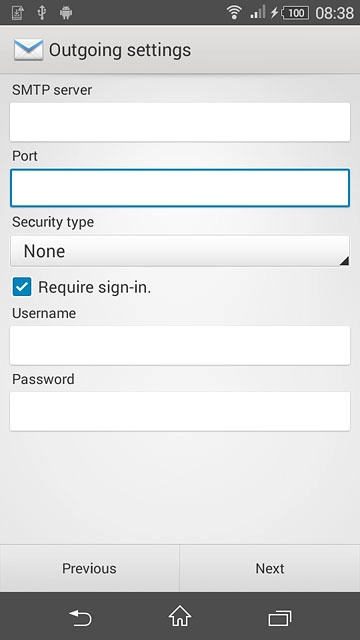360x640 pixels.
Task: Uncheck the Require sign-in checkbox
Action: pyautogui.click(x=22, y=287)
